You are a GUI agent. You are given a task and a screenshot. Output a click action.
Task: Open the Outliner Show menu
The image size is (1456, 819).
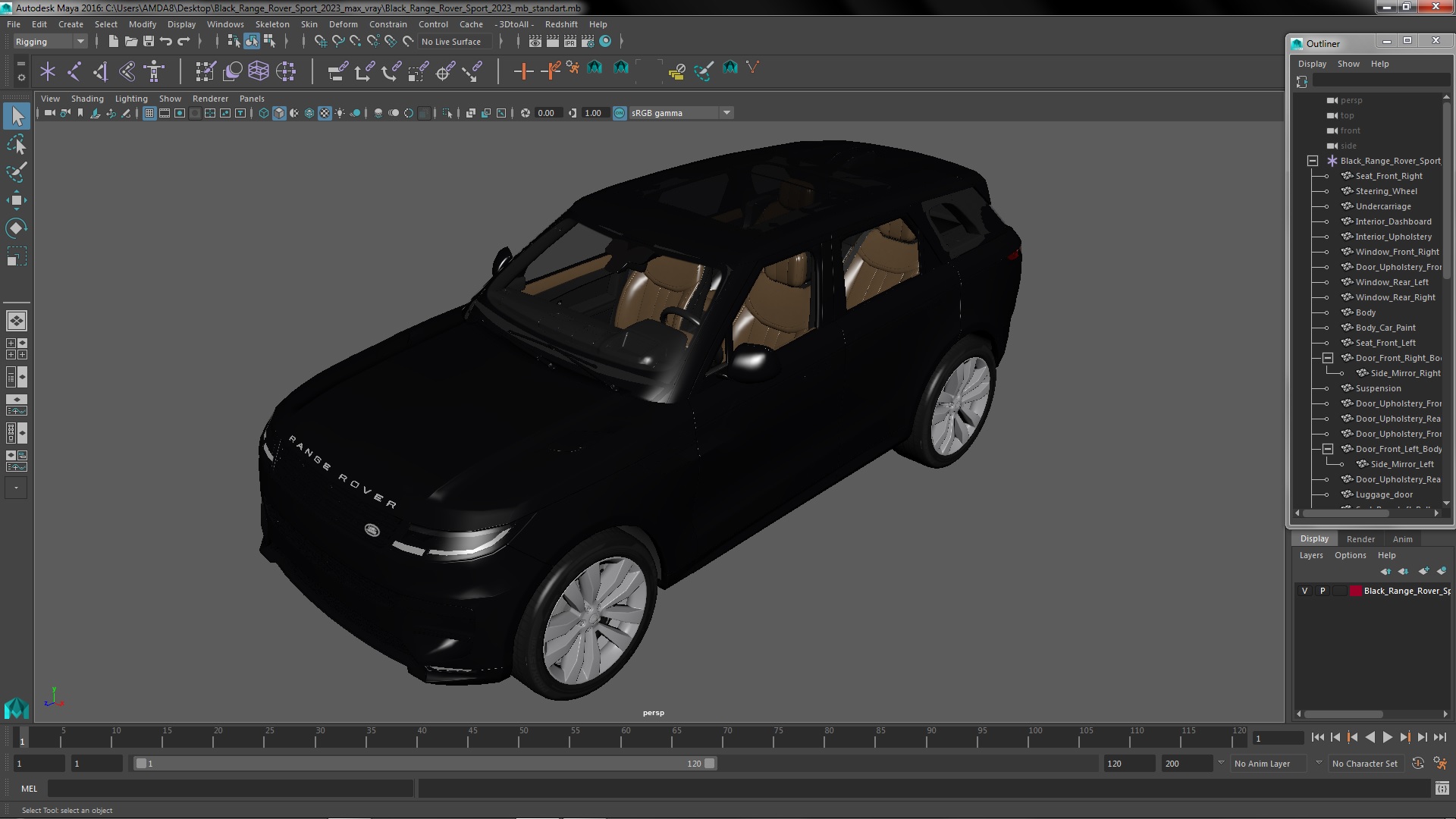point(1348,64)
